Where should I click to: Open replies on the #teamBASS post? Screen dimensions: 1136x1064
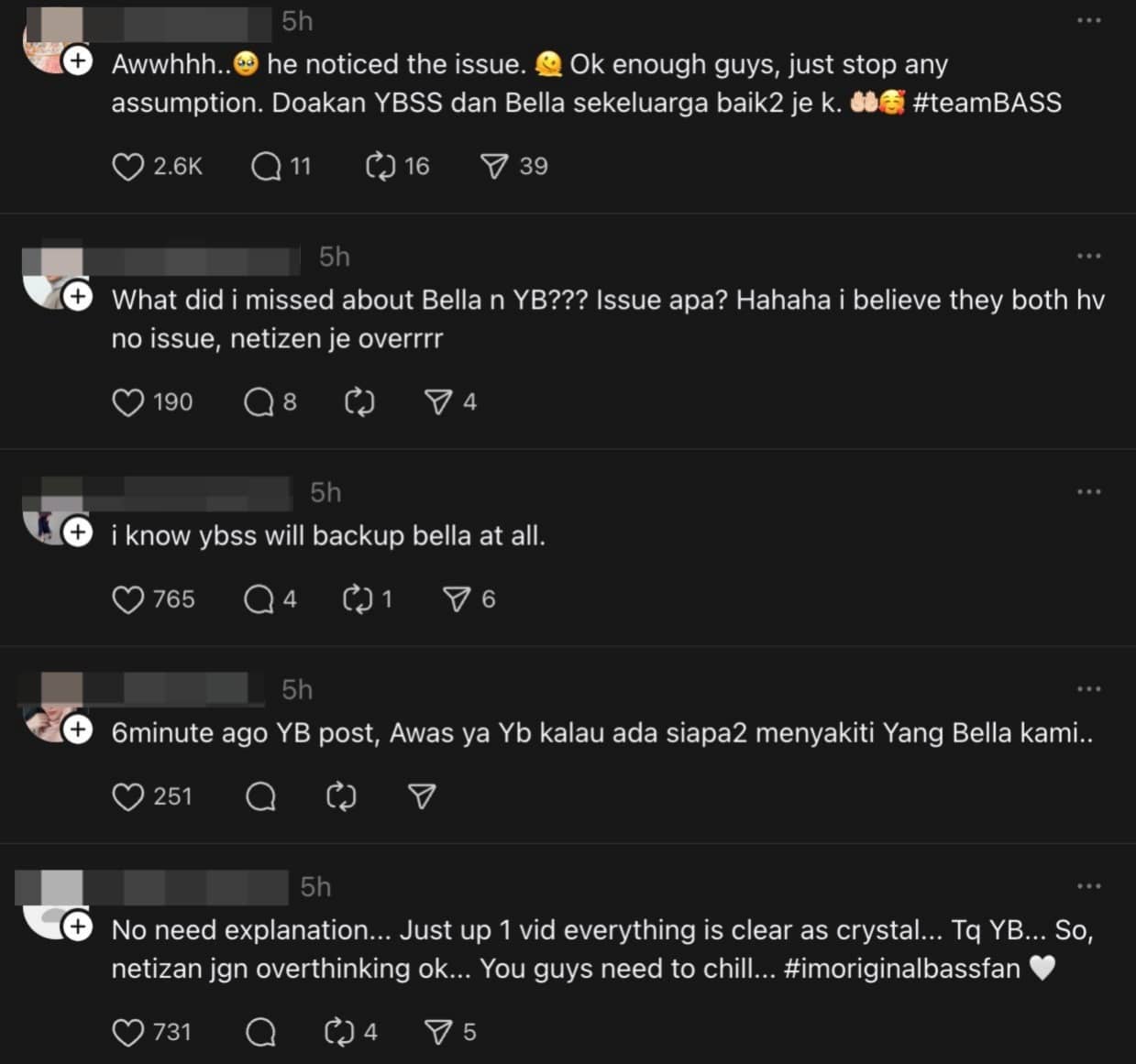coord(267,167)
